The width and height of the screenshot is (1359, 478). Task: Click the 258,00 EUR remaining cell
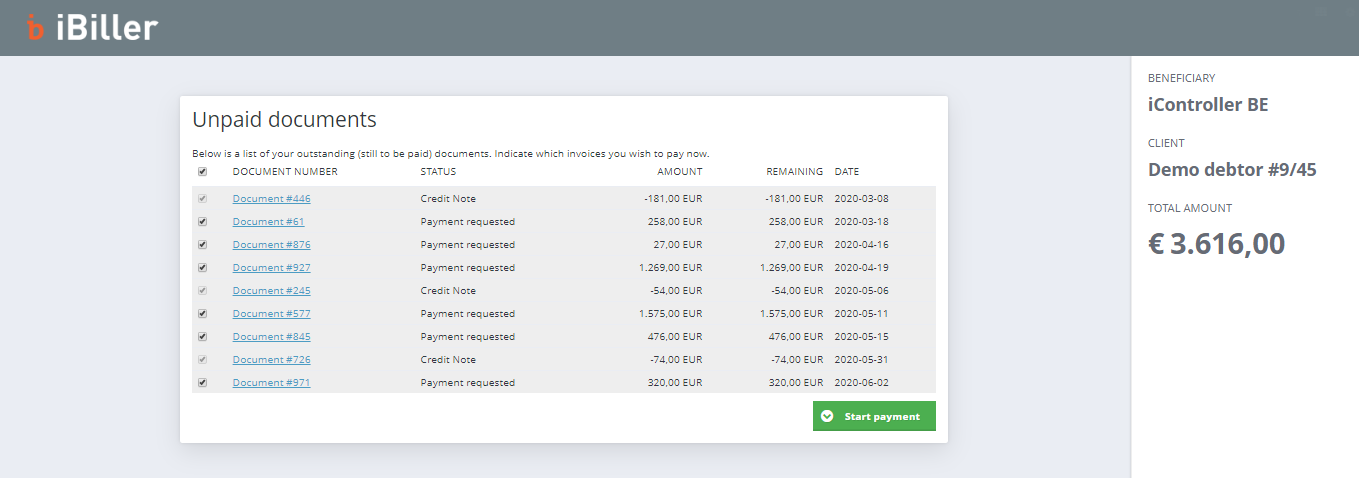(x=796, y=221)
